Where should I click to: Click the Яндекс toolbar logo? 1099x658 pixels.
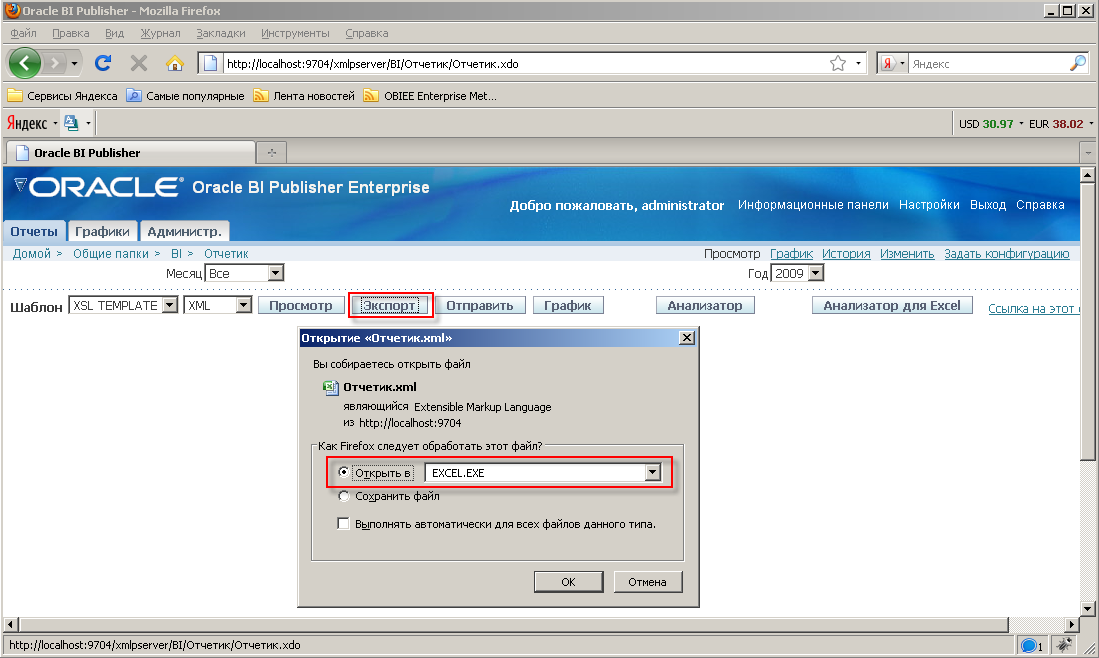pos(27,123)
